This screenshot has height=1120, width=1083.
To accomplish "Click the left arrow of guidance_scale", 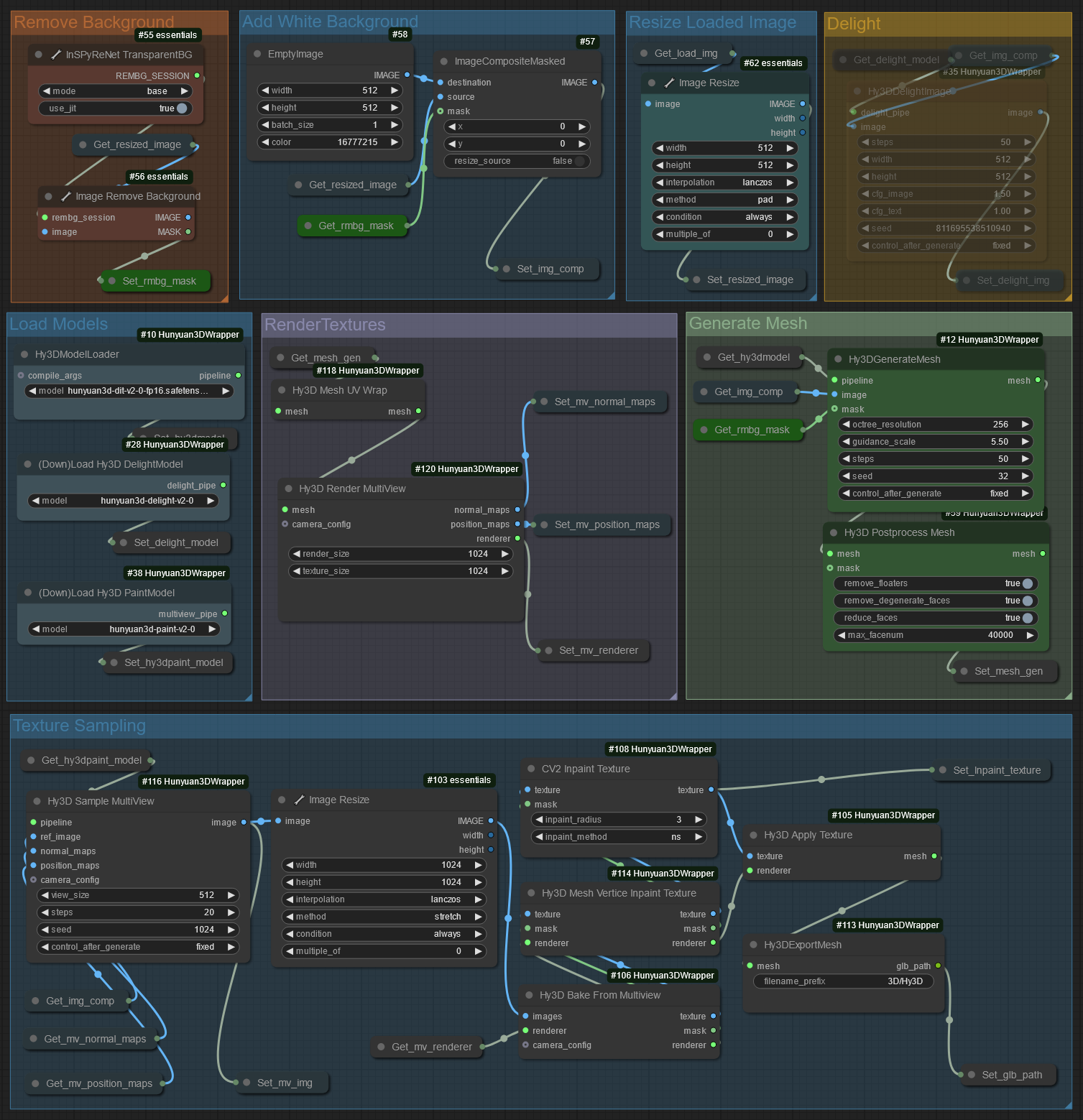I will pos(847,442).
